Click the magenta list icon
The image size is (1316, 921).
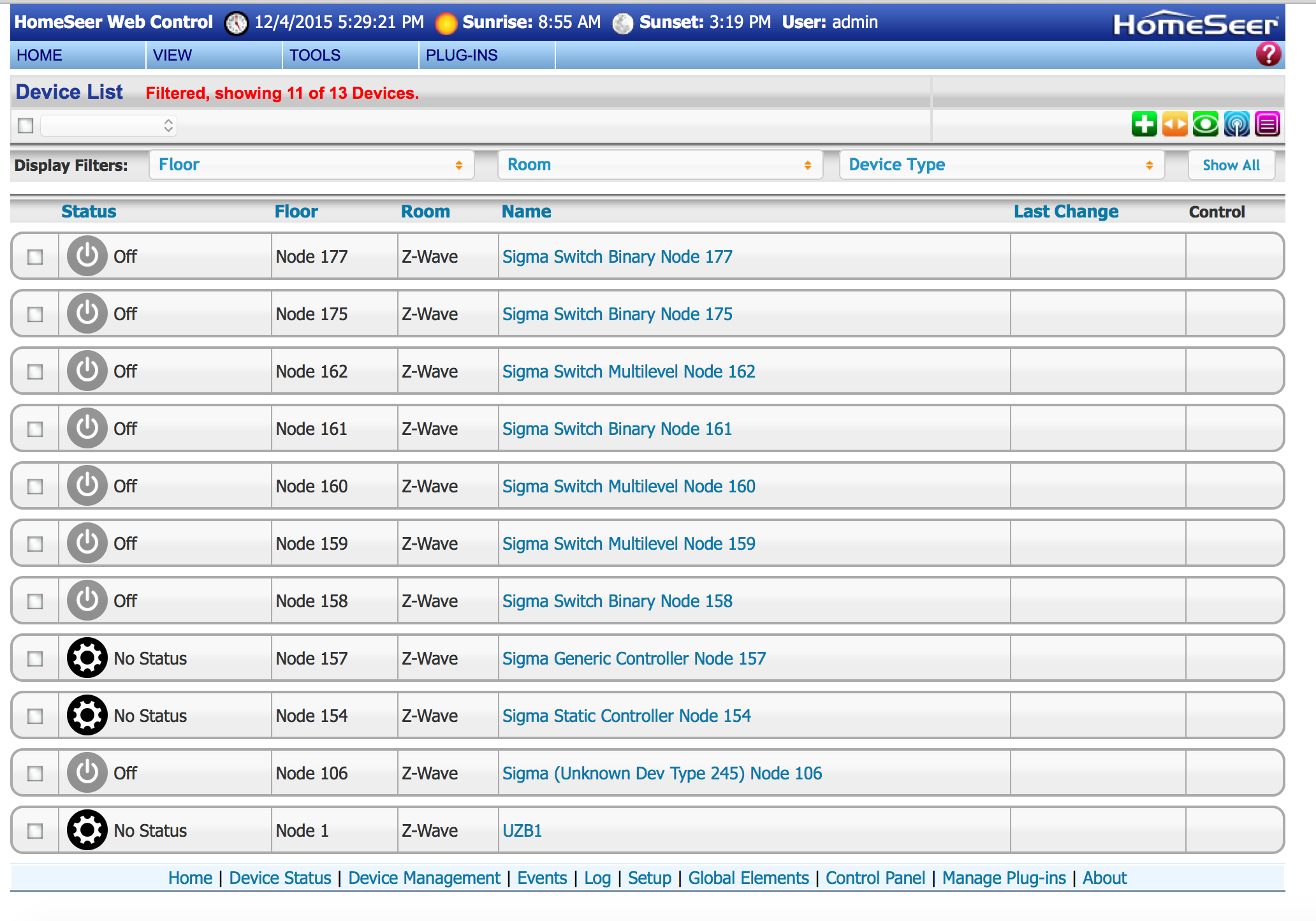(1268, 124)
